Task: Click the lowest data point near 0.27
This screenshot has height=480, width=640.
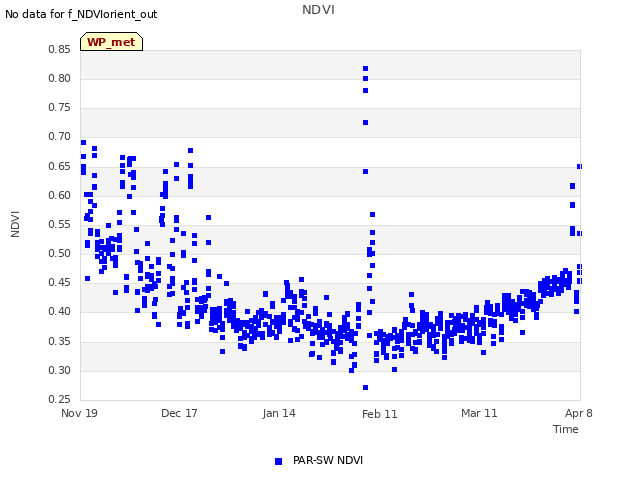Action: tap(365, 387)
